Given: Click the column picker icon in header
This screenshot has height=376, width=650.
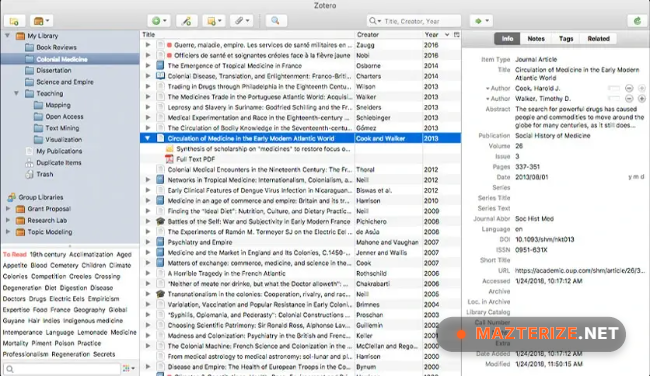Looking at the screenshot, I should click(456, 35).
